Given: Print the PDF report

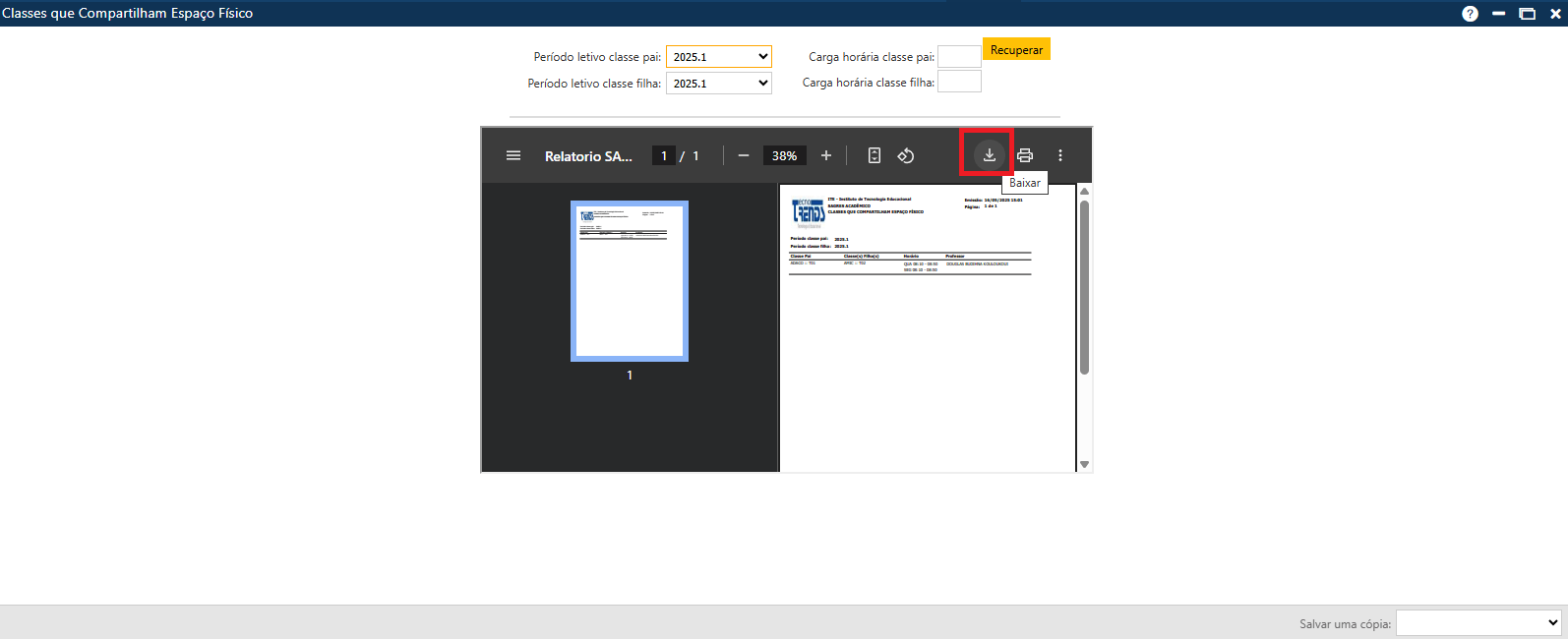Looking at the screenshot, I should (1025, 155).
